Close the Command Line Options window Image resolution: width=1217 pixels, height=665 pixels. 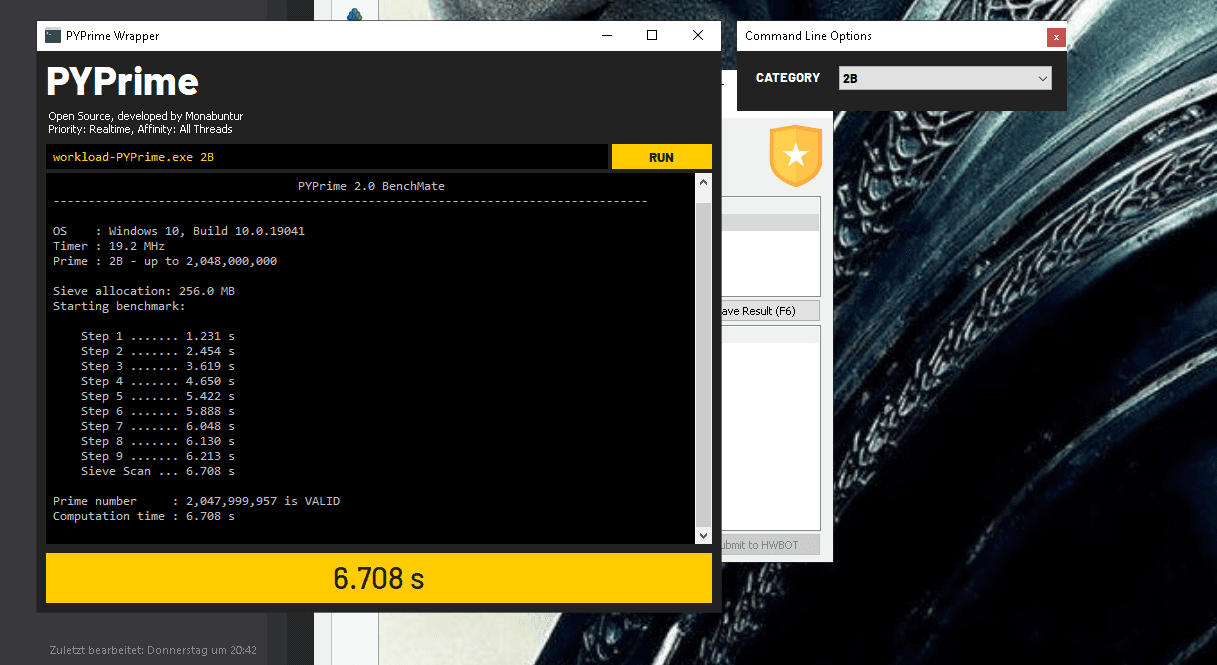click(1056, 37)
